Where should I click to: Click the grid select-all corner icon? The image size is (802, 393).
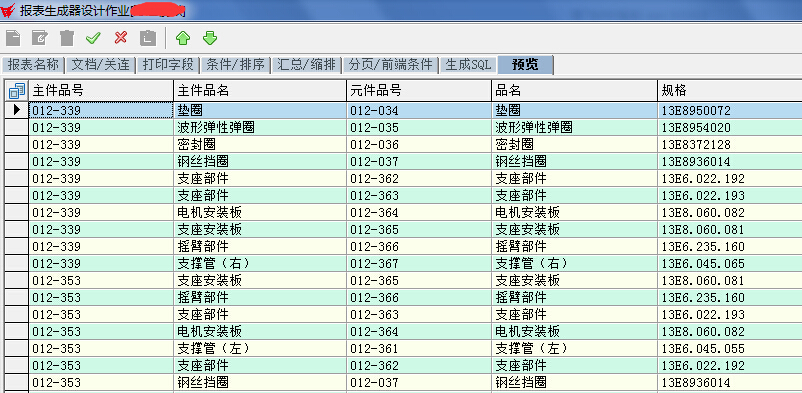[17, 91]
